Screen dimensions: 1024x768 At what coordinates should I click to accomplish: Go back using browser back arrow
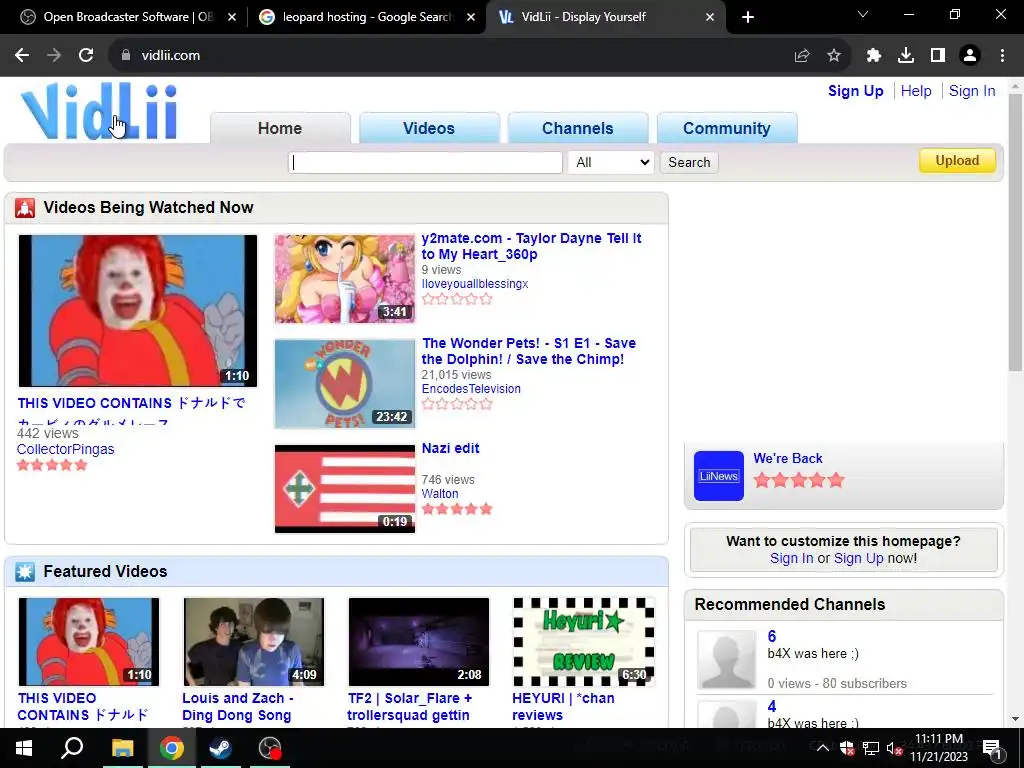pos(22,56)
